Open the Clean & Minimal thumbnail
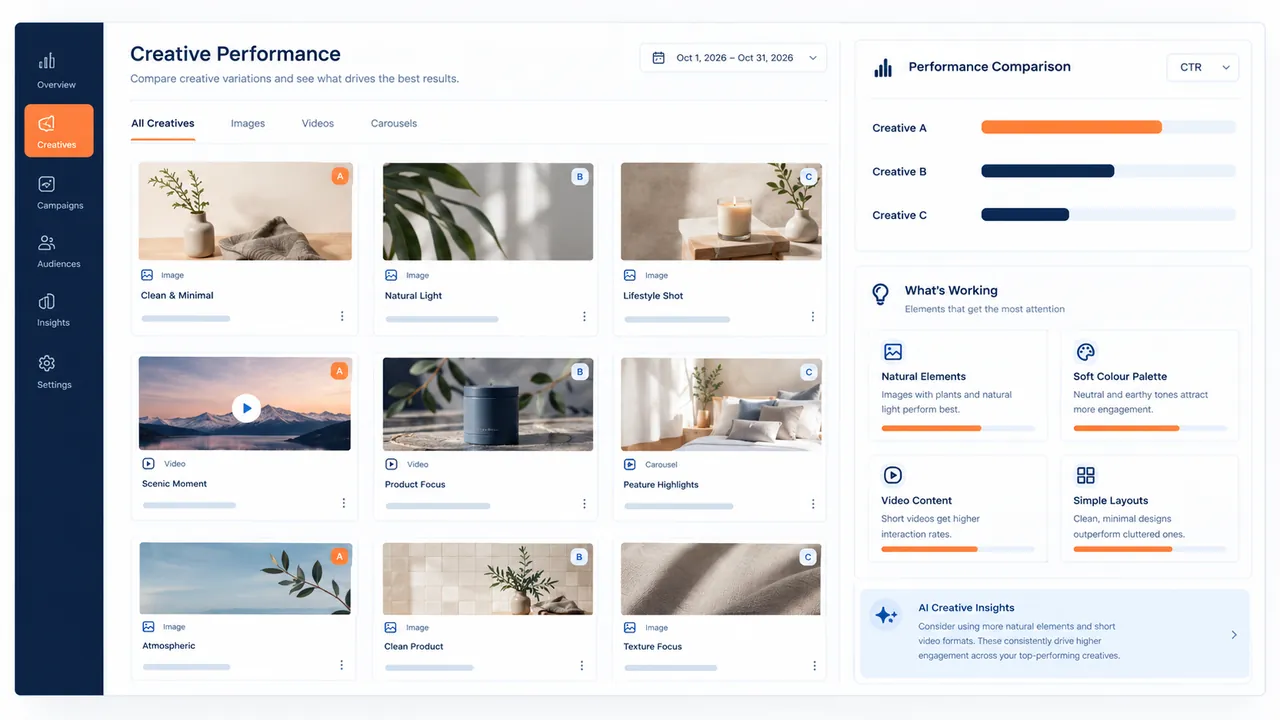Screen dimensions: 1280x720 coord(245,211)
